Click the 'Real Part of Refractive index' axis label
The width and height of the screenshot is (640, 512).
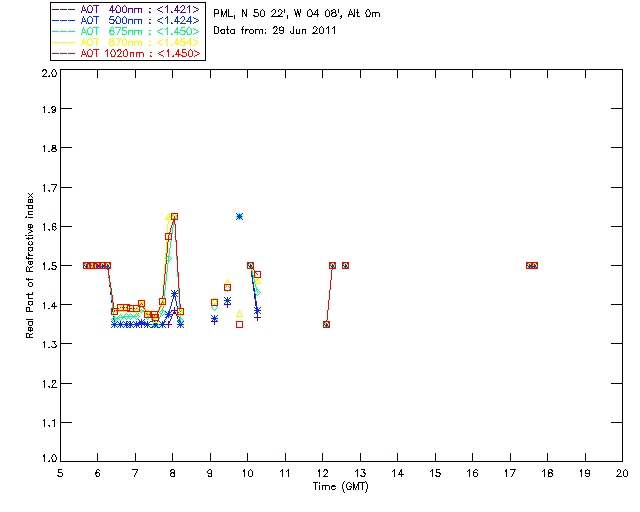(29, 265)
